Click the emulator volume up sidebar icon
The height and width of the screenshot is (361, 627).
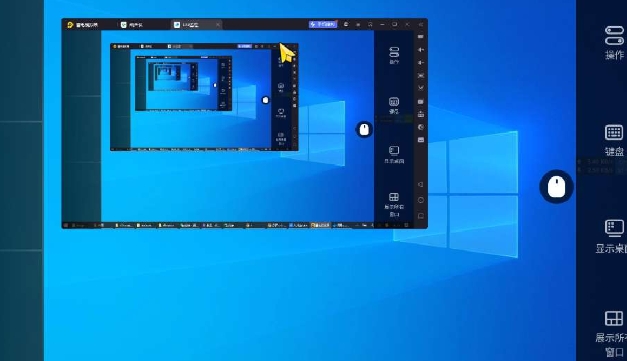pyautogui.click(x=421, y=50)
